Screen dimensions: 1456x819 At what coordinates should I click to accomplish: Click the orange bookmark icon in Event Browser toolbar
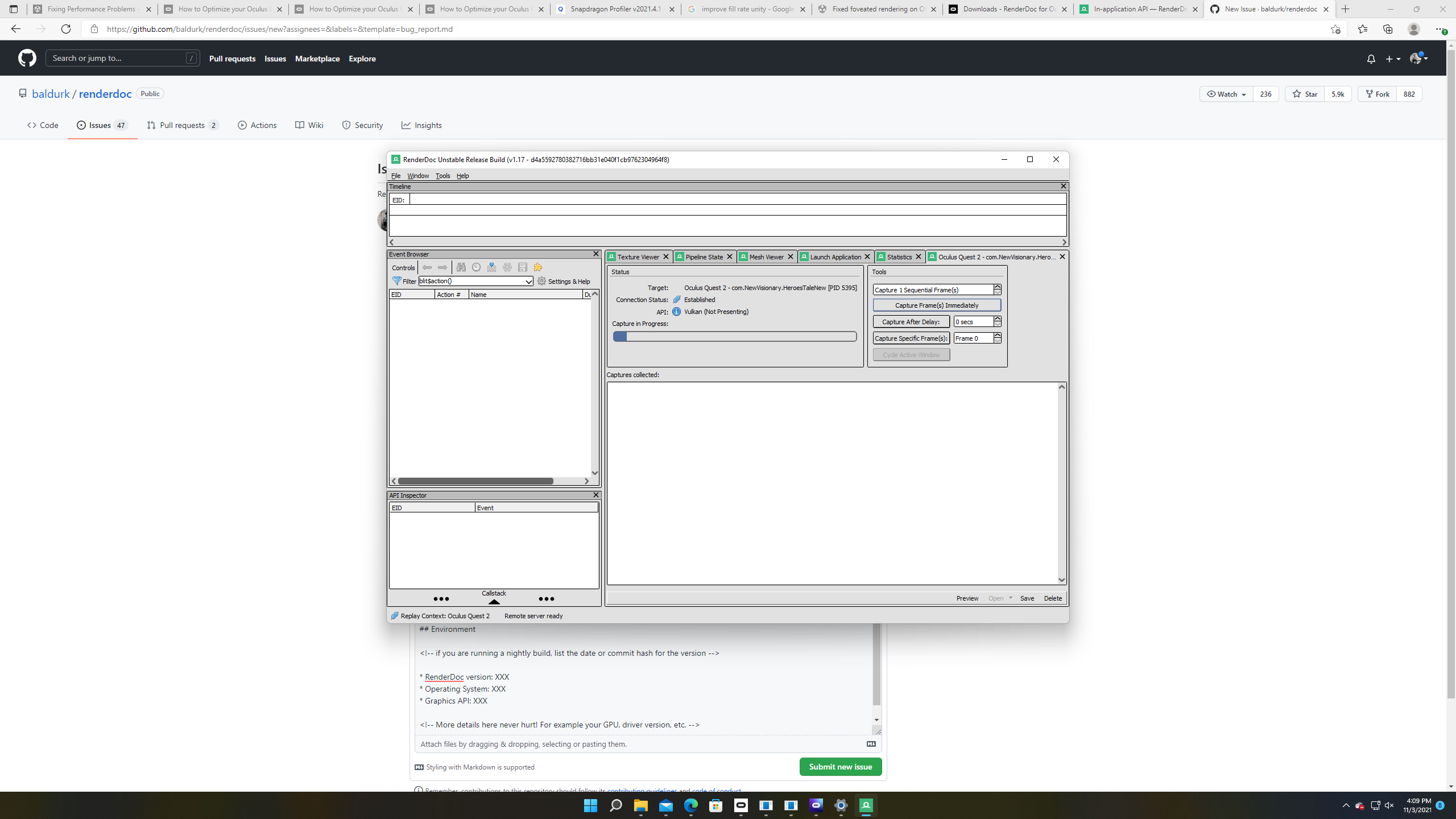(538, 267)
